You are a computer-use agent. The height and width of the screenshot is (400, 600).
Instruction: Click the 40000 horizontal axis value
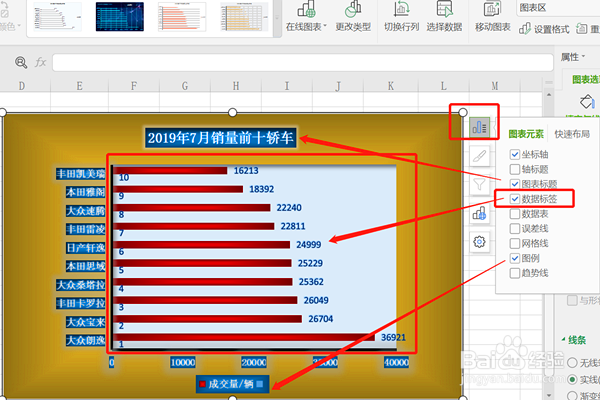point(396,362)
